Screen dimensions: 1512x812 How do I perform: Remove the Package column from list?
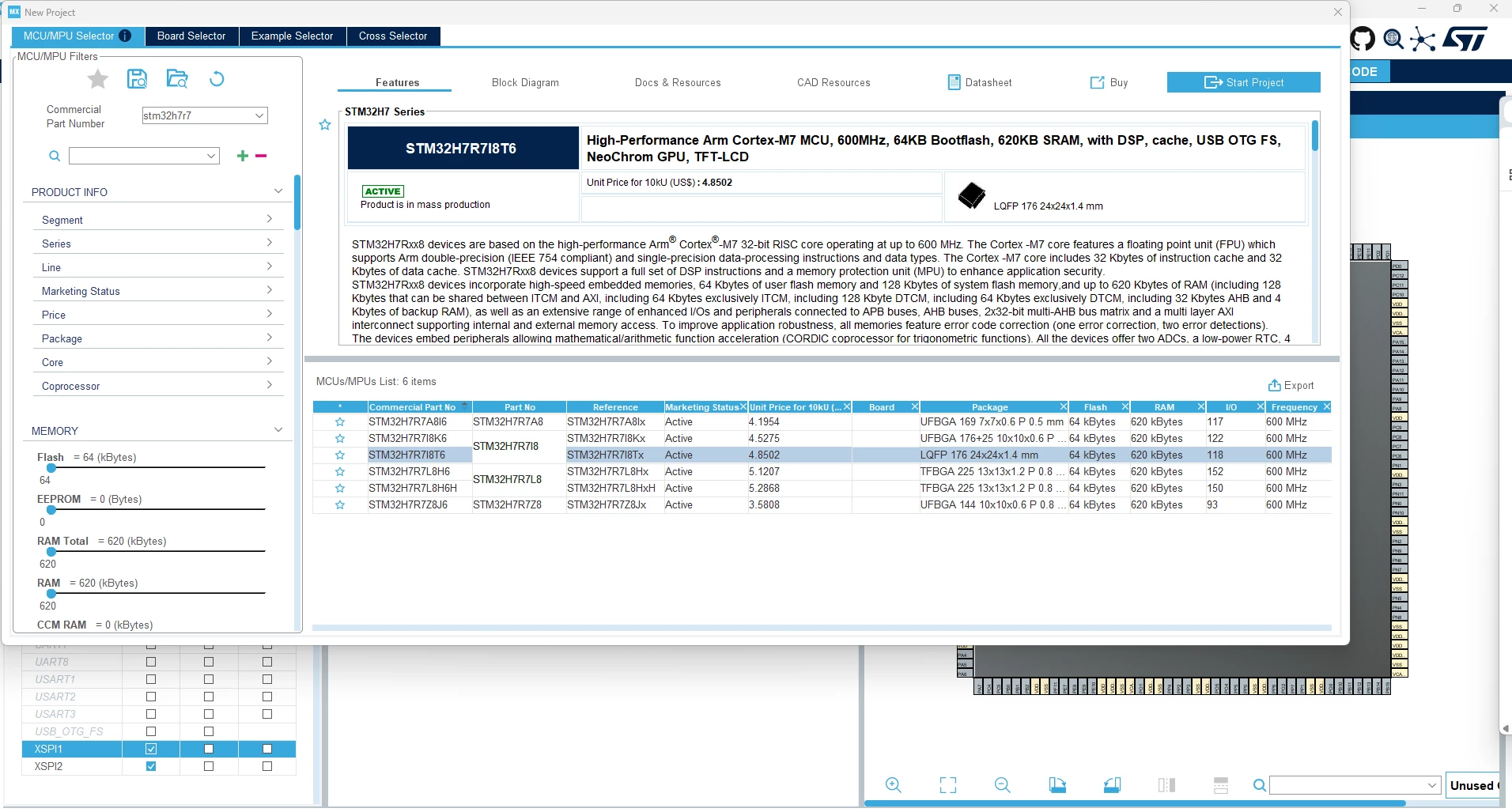click(x=1064, y=407)
